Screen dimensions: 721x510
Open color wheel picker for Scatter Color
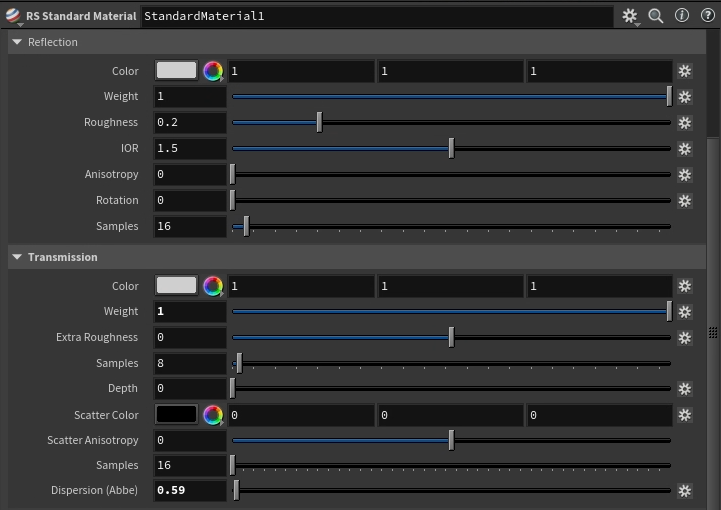click(212, 415)
